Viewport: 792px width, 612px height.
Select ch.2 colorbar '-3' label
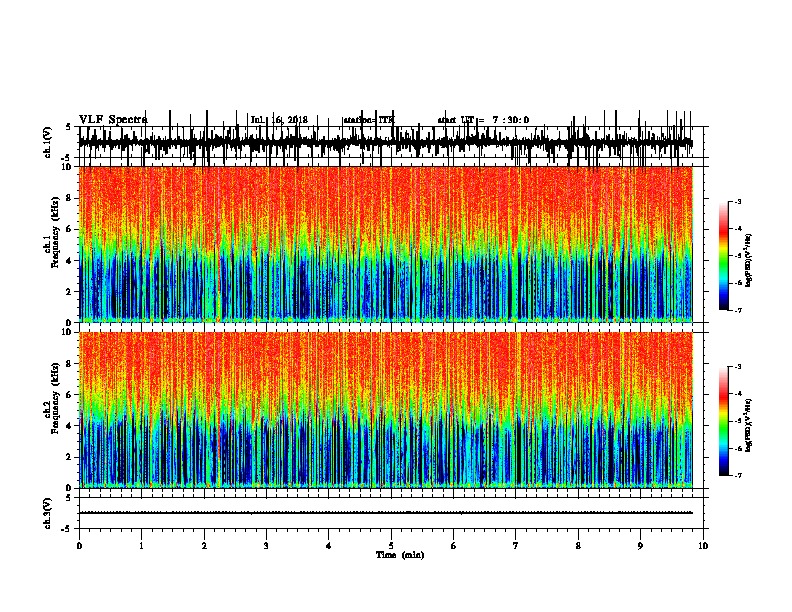coord(737,367)
